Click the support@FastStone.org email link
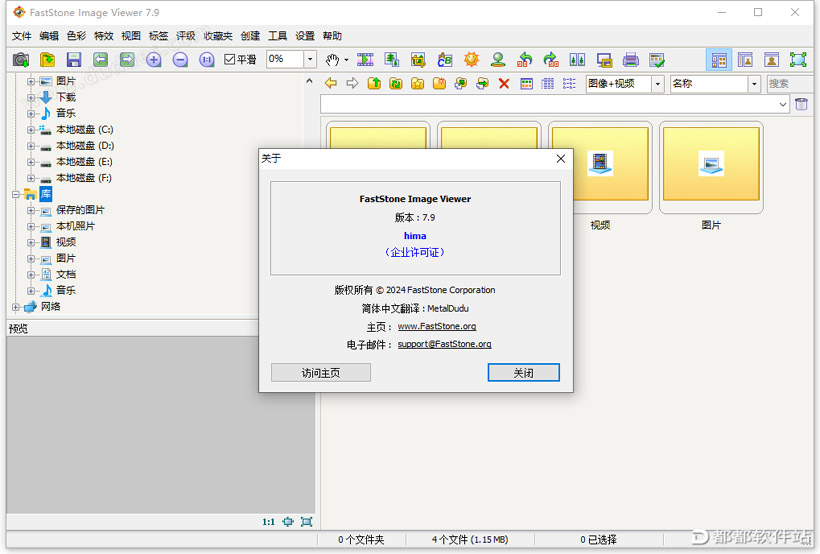This screenshot has width=820, height=554. (445, 344)
